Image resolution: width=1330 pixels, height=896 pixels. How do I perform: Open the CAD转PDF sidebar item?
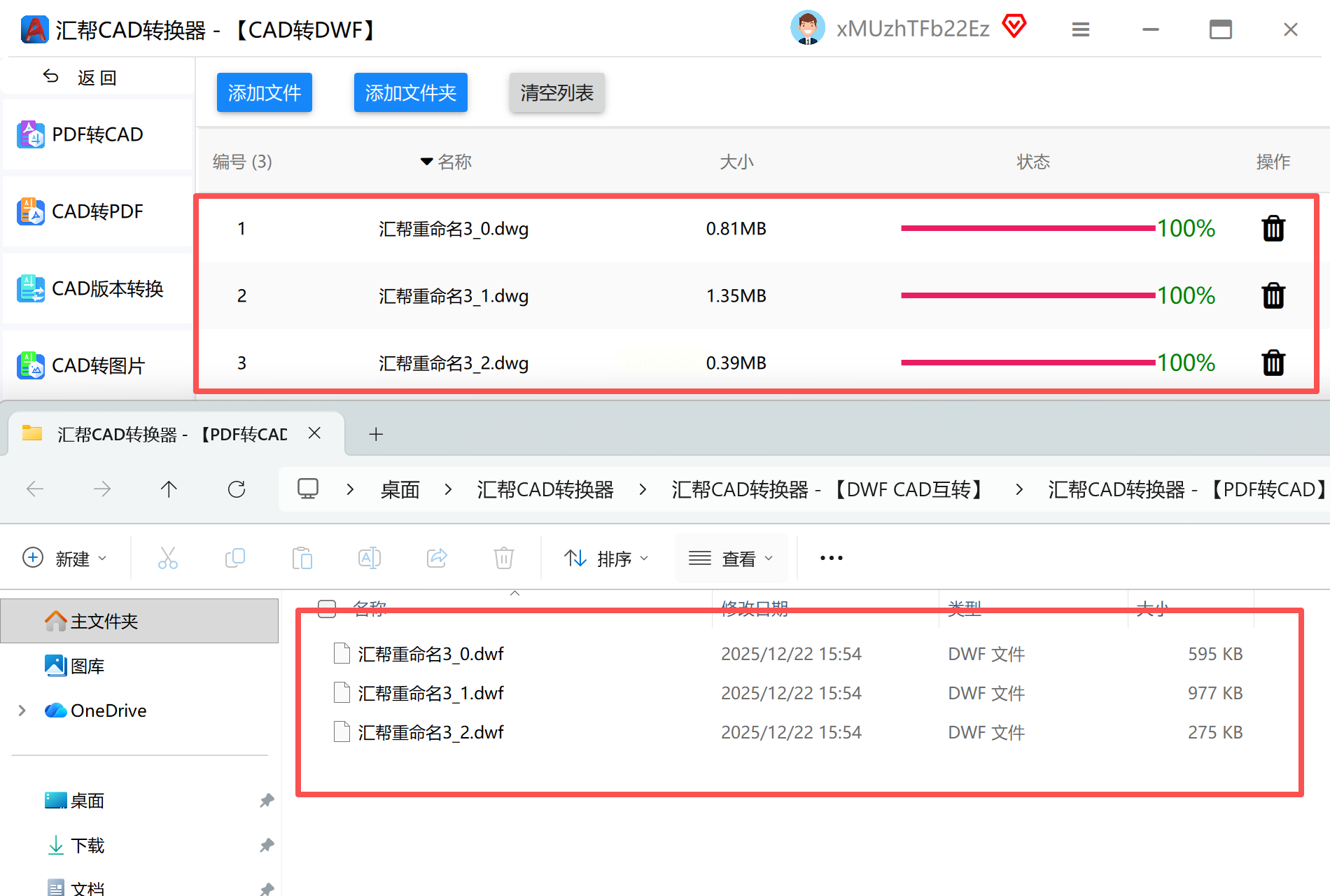[x=97, y=211]
